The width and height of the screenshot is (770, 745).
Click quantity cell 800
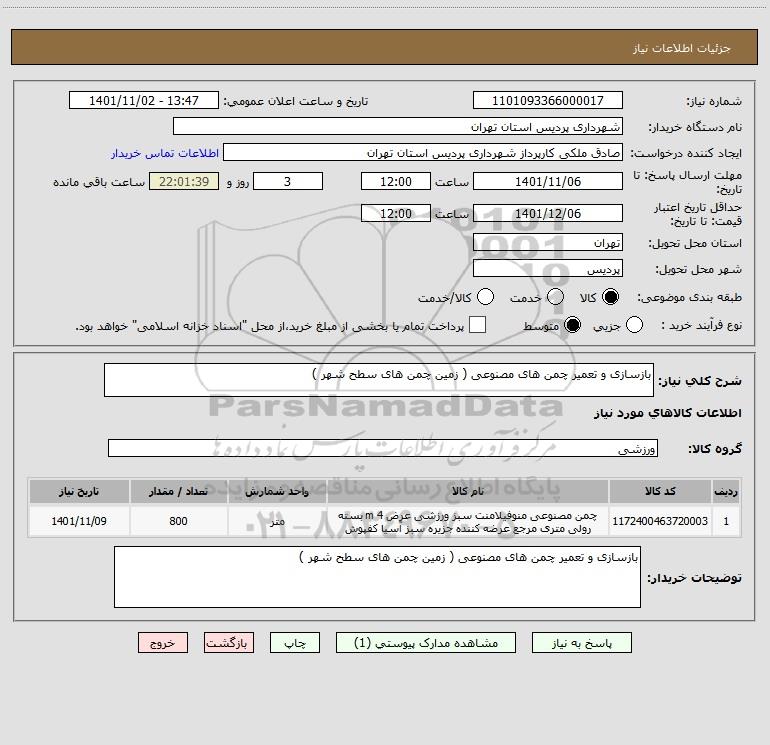pyautogui.click(x=178, y=521)
